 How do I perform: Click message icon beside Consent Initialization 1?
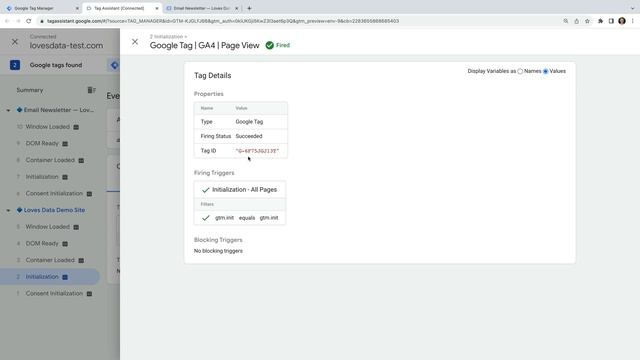tap(89, 294)
